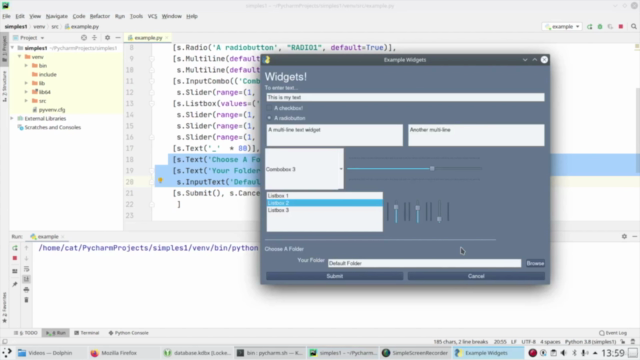Click the Default Folder input field

(424, 263)
